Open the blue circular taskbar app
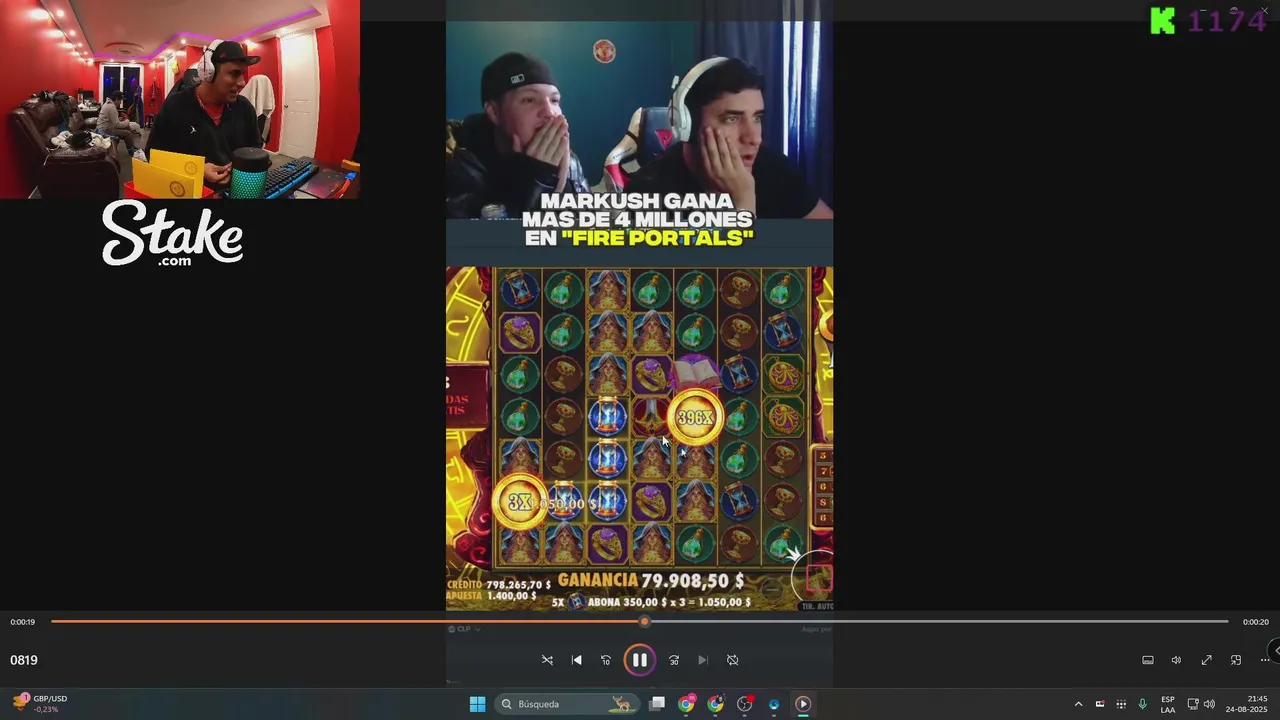Screen dimensions: 1280x720 click(774, 704)
